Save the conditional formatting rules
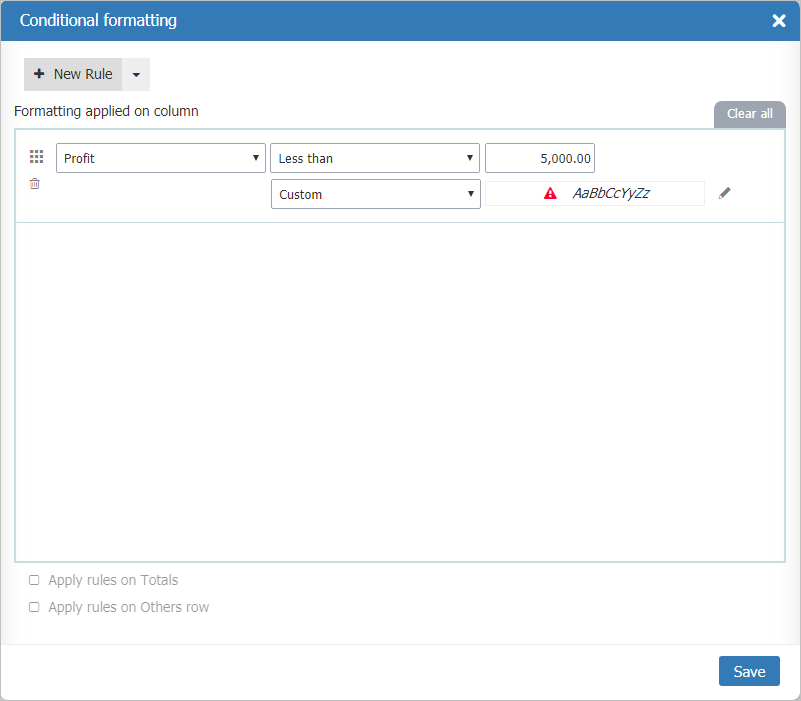This screenshot has width=801, height=701. click(x=748, y=670)
